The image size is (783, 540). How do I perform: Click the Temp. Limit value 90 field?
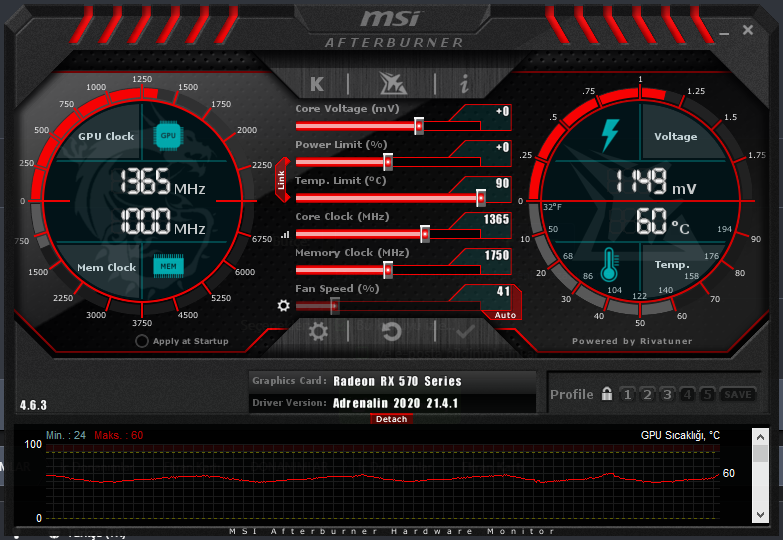click(501, 183)
